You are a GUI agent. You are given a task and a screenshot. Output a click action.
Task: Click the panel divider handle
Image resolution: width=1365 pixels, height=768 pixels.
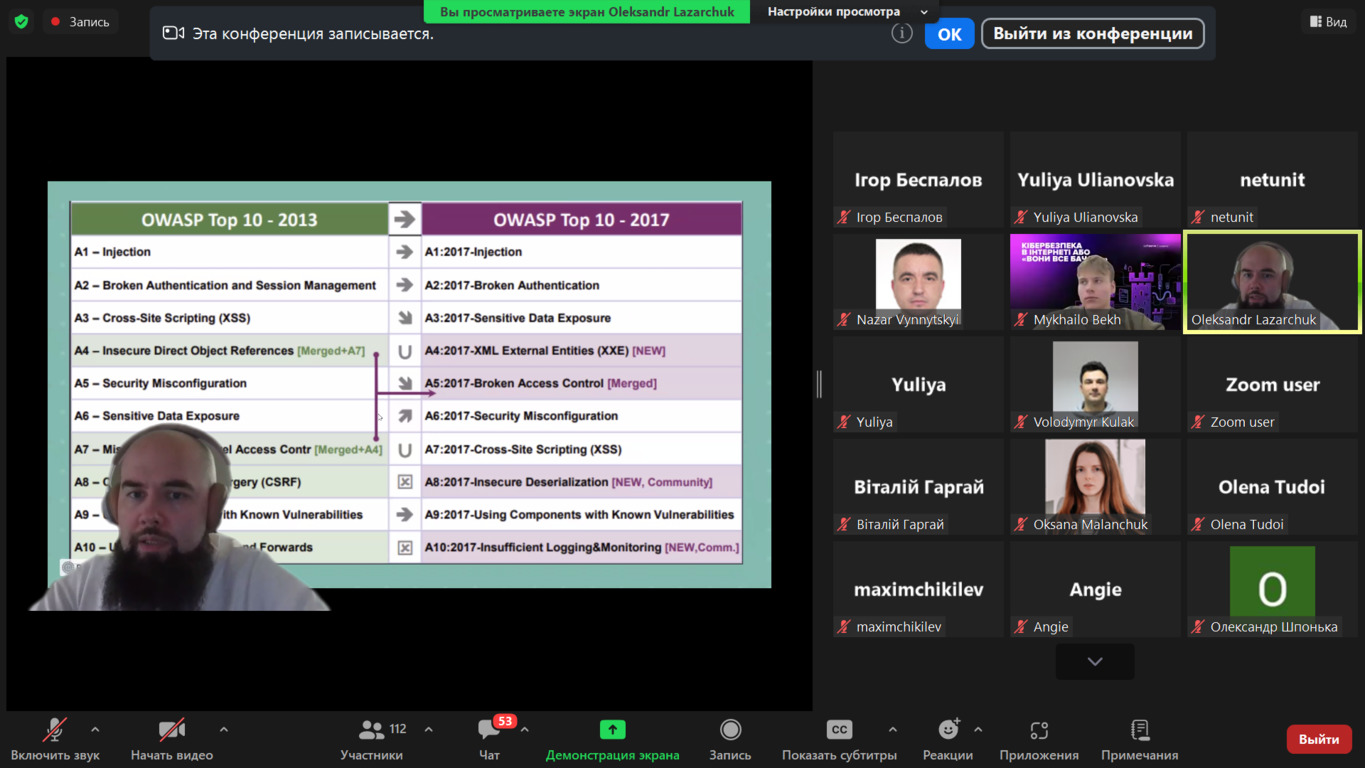(819, 384)
